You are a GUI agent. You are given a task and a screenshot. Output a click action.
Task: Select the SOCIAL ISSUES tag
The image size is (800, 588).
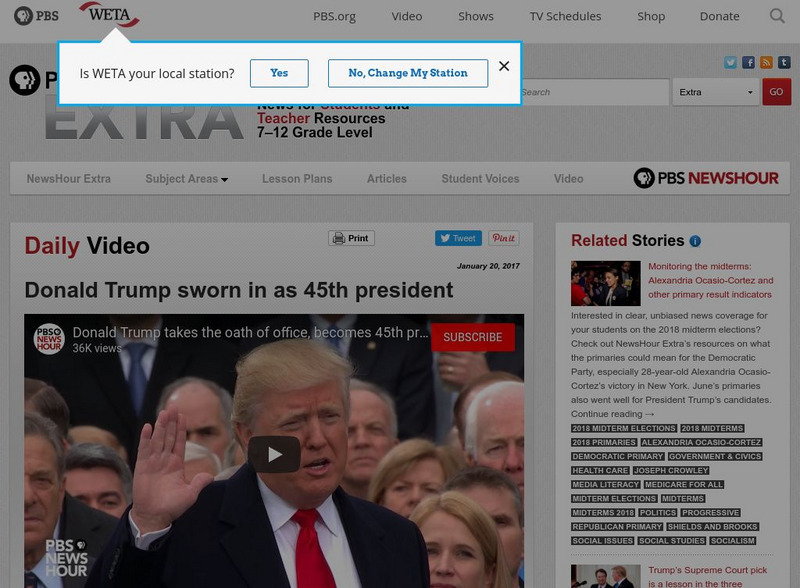603,541
